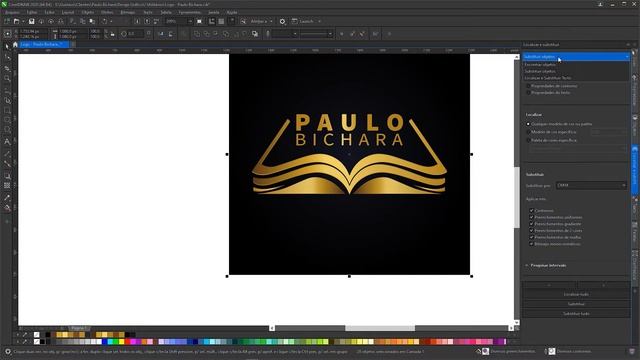Uncheck 'Preenchimentos gradiente' checkbox
Screen dimensions: 640x360
pyautogui.click(x=531, y=224)
